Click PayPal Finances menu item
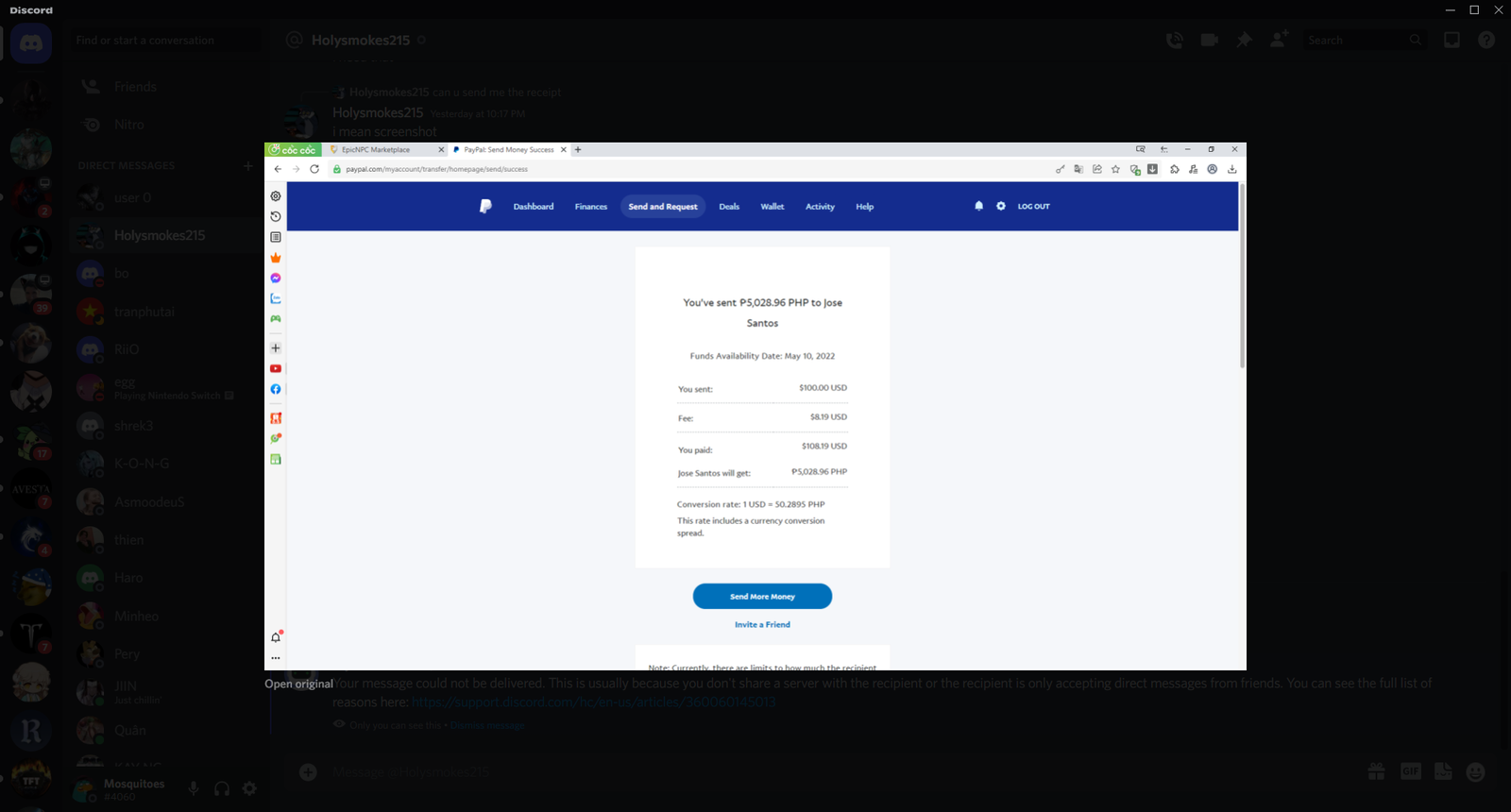Viewport: 1511px width, 812px height. [x=591, y=207]
